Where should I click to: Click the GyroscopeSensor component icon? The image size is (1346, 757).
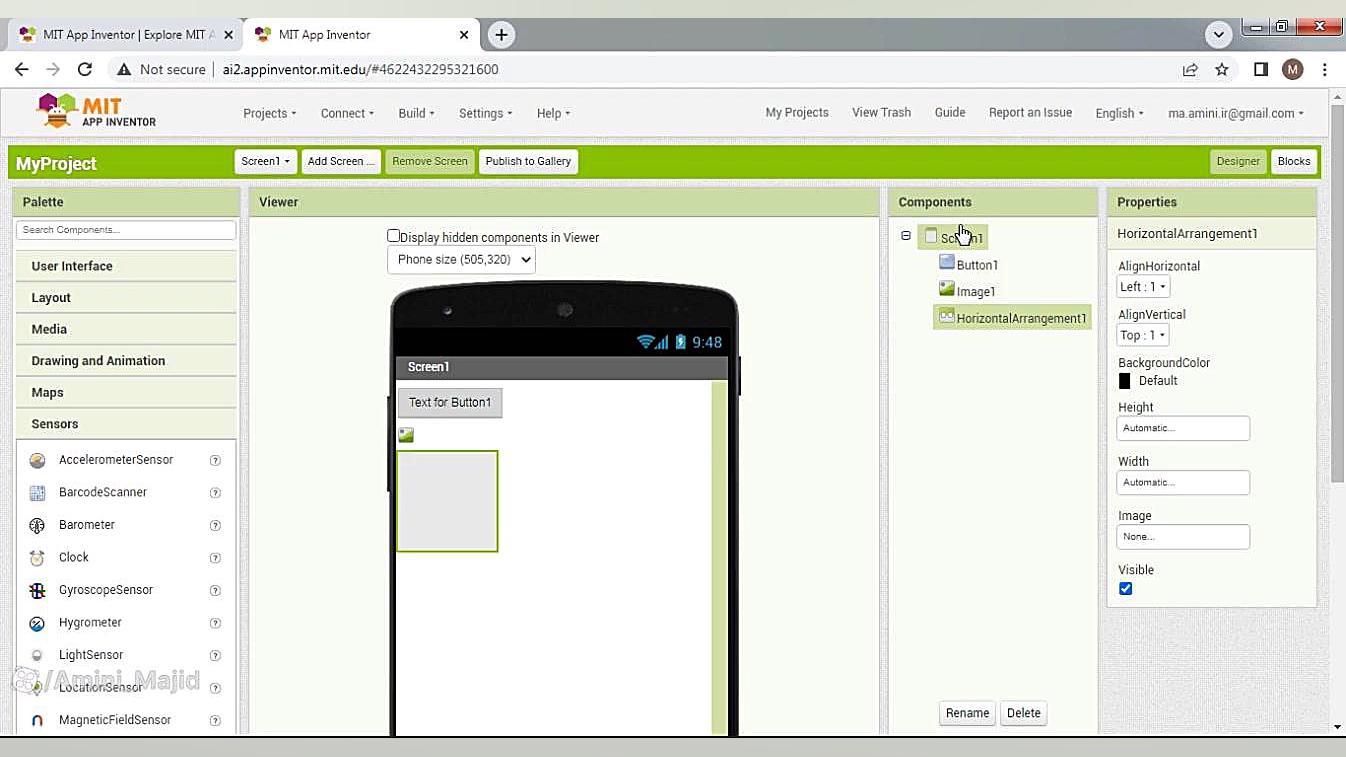(37, 590)
